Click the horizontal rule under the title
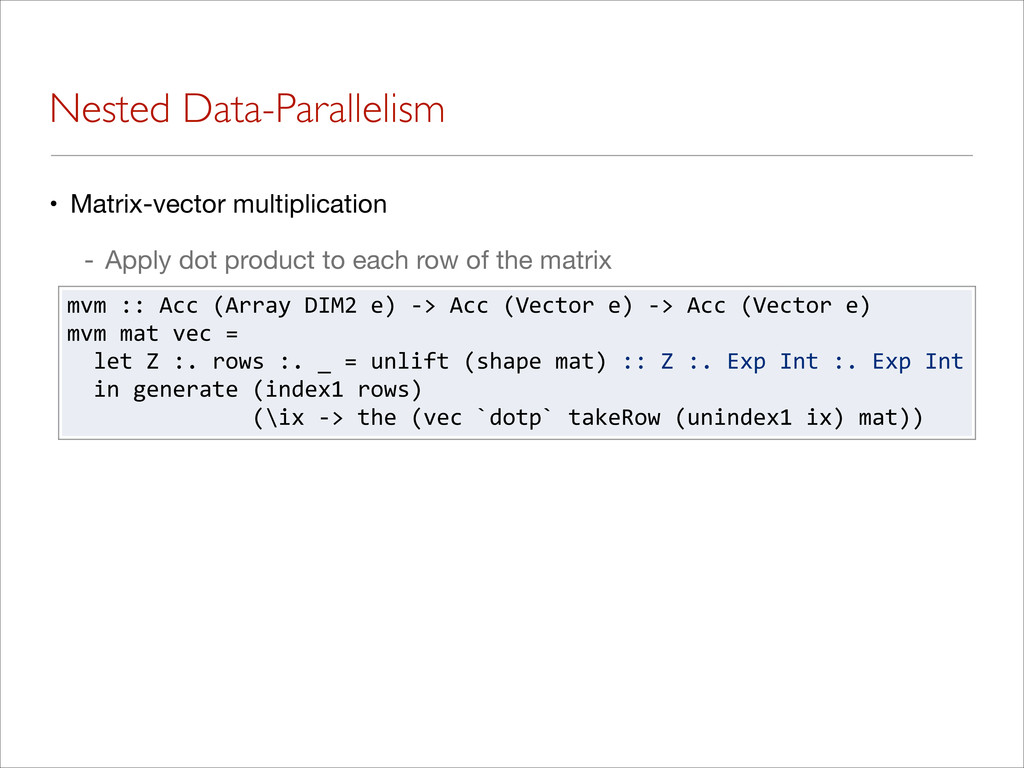The image size is (1024, 768). click(x=511, y=155)
